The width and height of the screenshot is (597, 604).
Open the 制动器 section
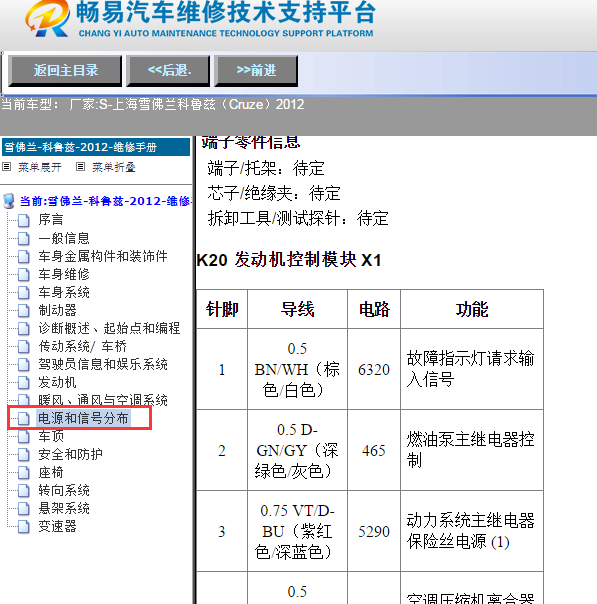pyautogui.click(x=57, y=310)
